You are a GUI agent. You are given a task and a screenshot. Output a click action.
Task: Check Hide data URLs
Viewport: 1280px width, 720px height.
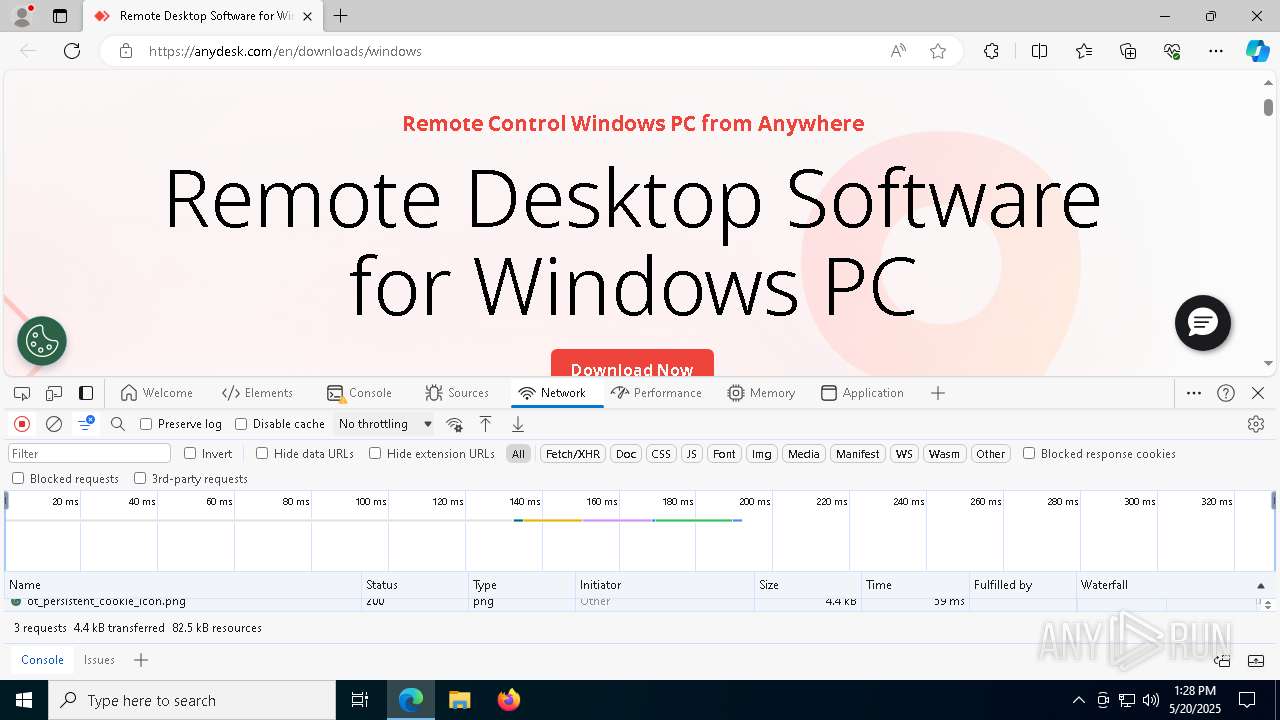(262, 453)
